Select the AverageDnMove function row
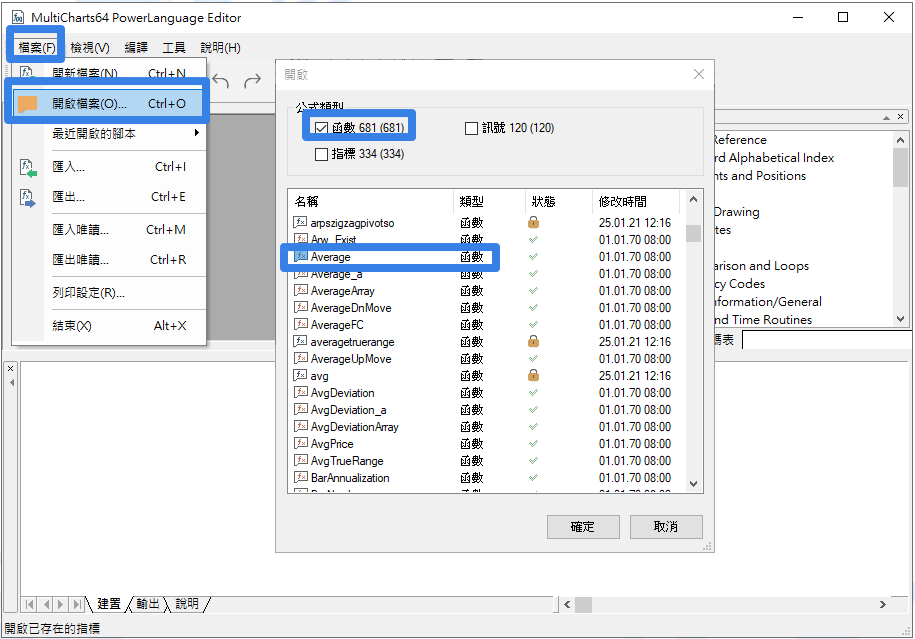Viewport: 915px width, 639px height. click(x=486, y=308)
